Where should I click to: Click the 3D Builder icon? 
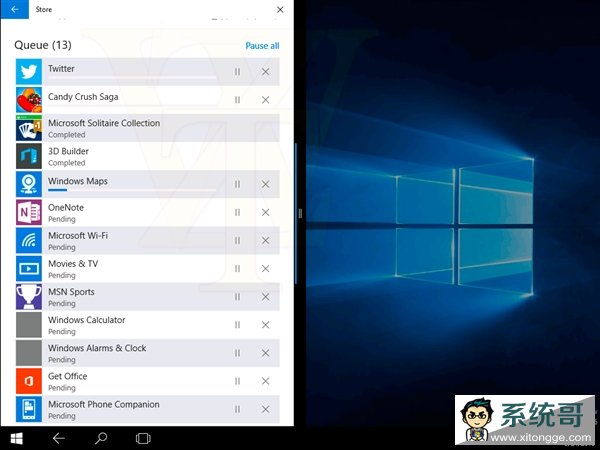[x=29, y=156]
